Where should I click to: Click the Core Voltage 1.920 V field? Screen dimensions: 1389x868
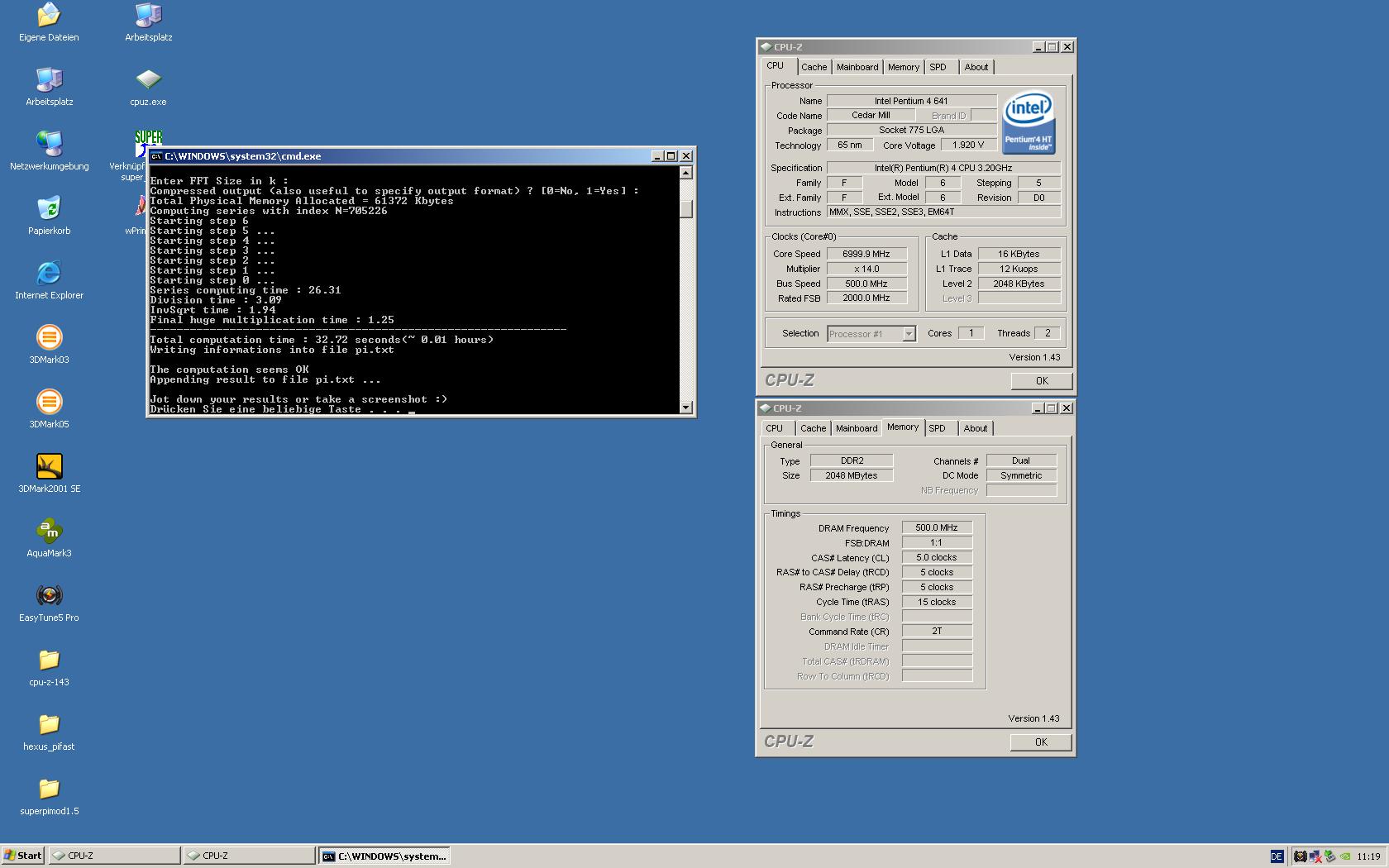pyautogui.click(x=968, y=145)
